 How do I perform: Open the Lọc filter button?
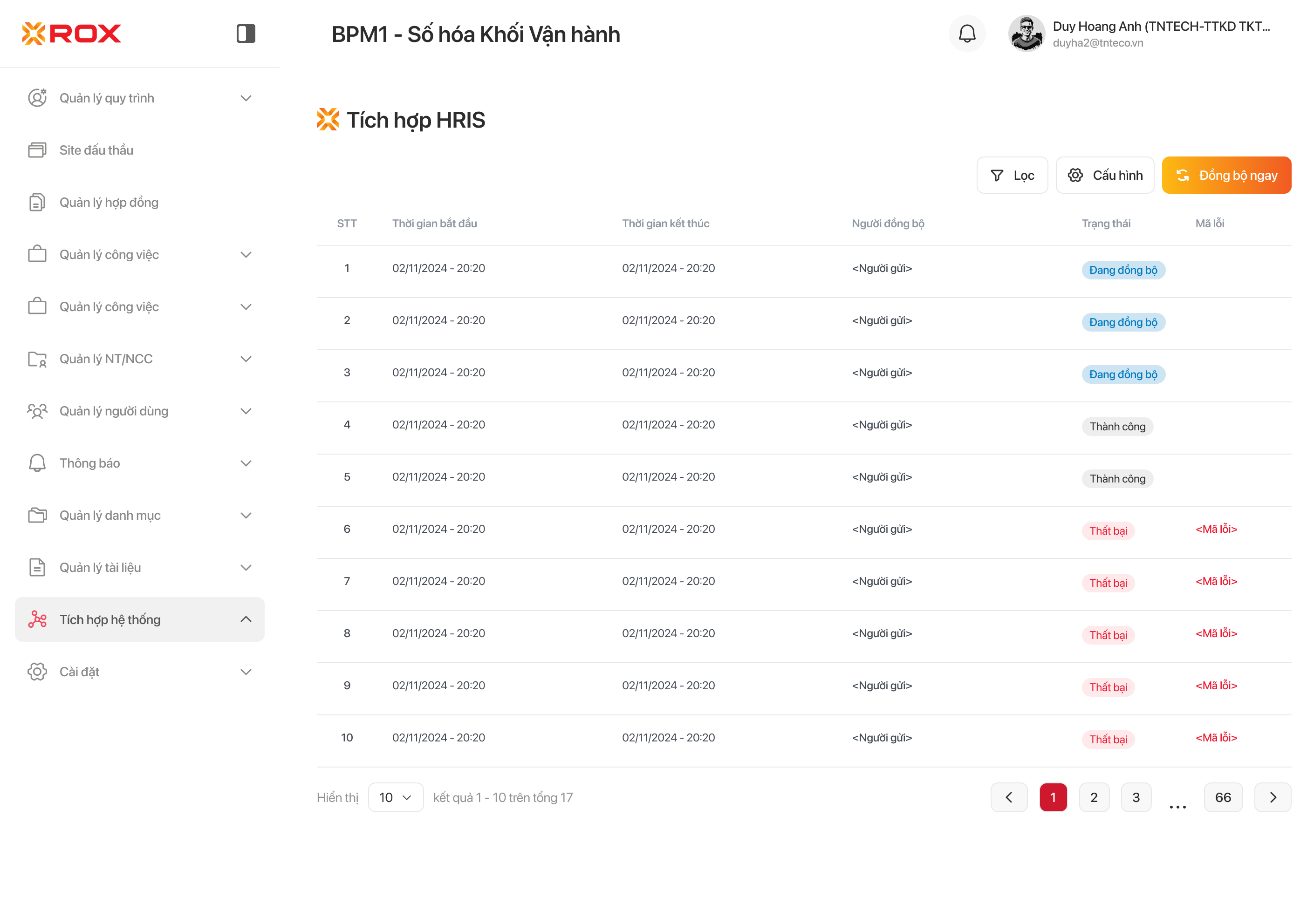point(1012,175)
